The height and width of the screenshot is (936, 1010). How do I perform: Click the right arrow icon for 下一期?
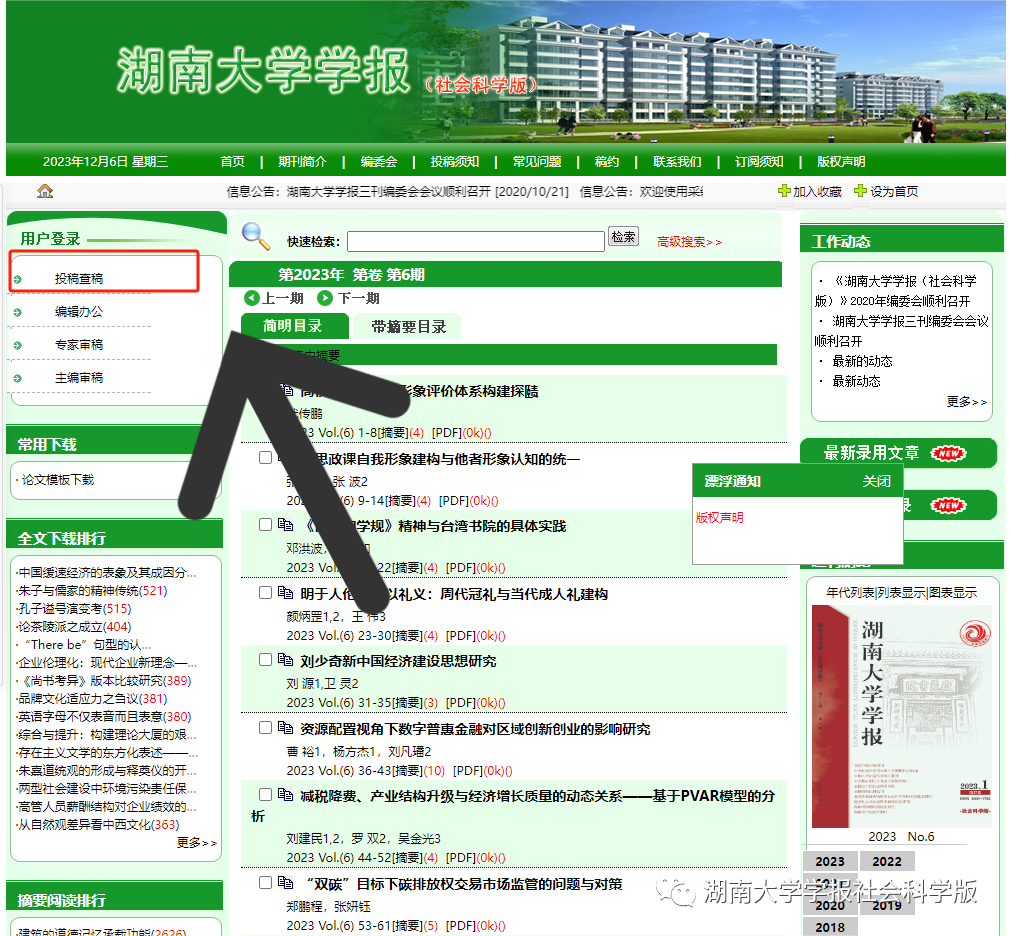pyautogui.click(x=325, y=298)
